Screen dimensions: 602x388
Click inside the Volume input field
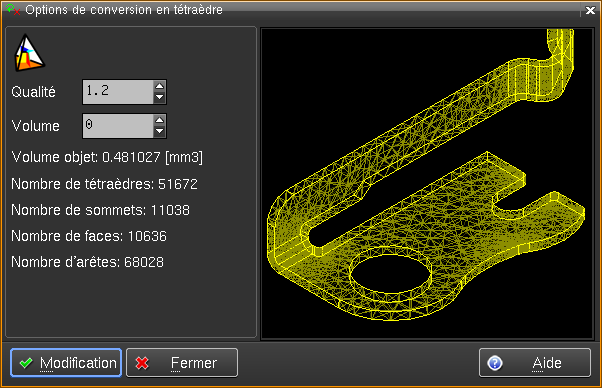click(x=118, y=126)
